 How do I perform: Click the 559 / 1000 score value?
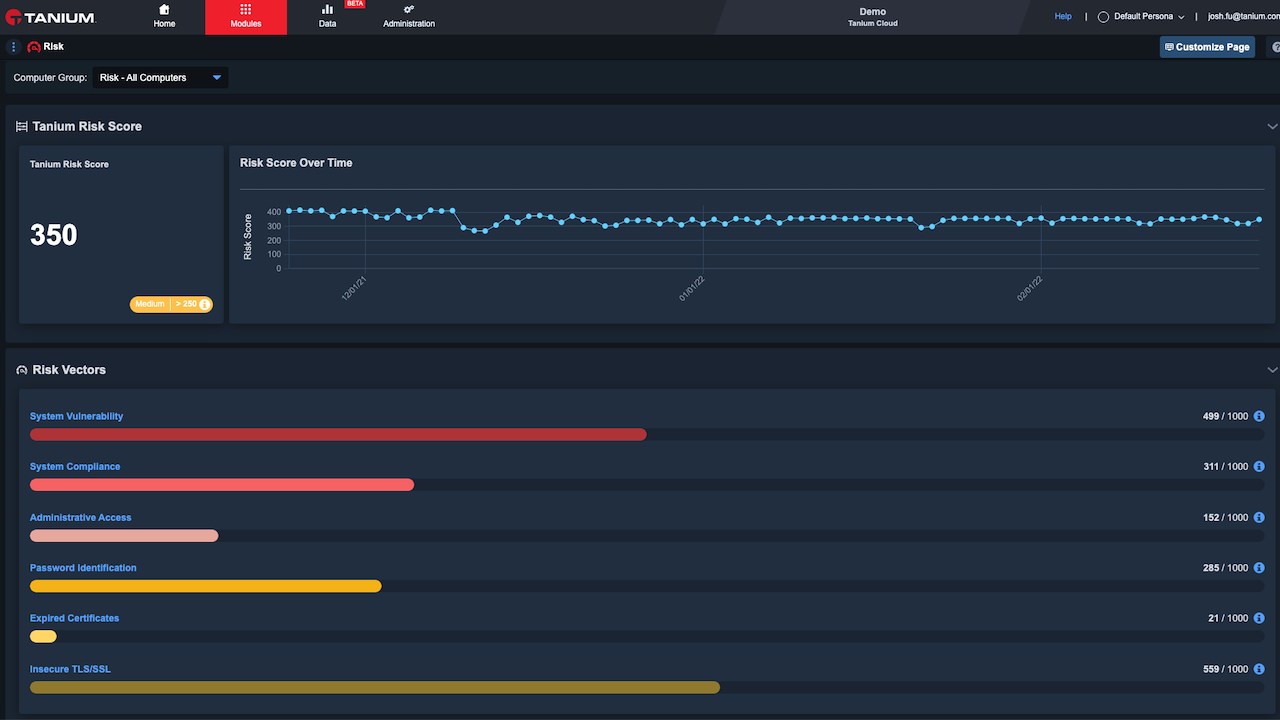pyautogui.click(x=1226, y=669)
